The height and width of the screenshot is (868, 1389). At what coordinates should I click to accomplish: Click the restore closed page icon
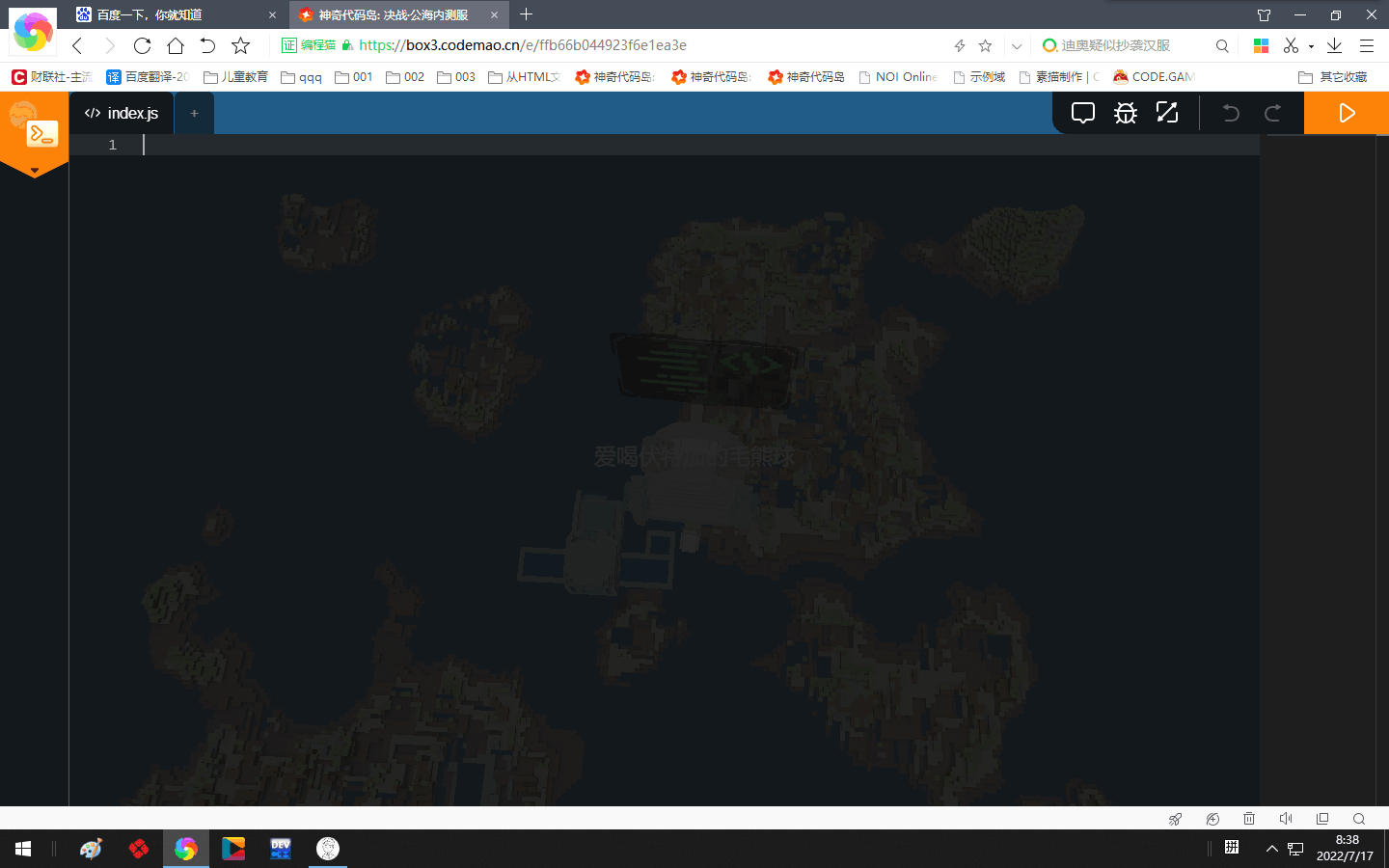207,45
